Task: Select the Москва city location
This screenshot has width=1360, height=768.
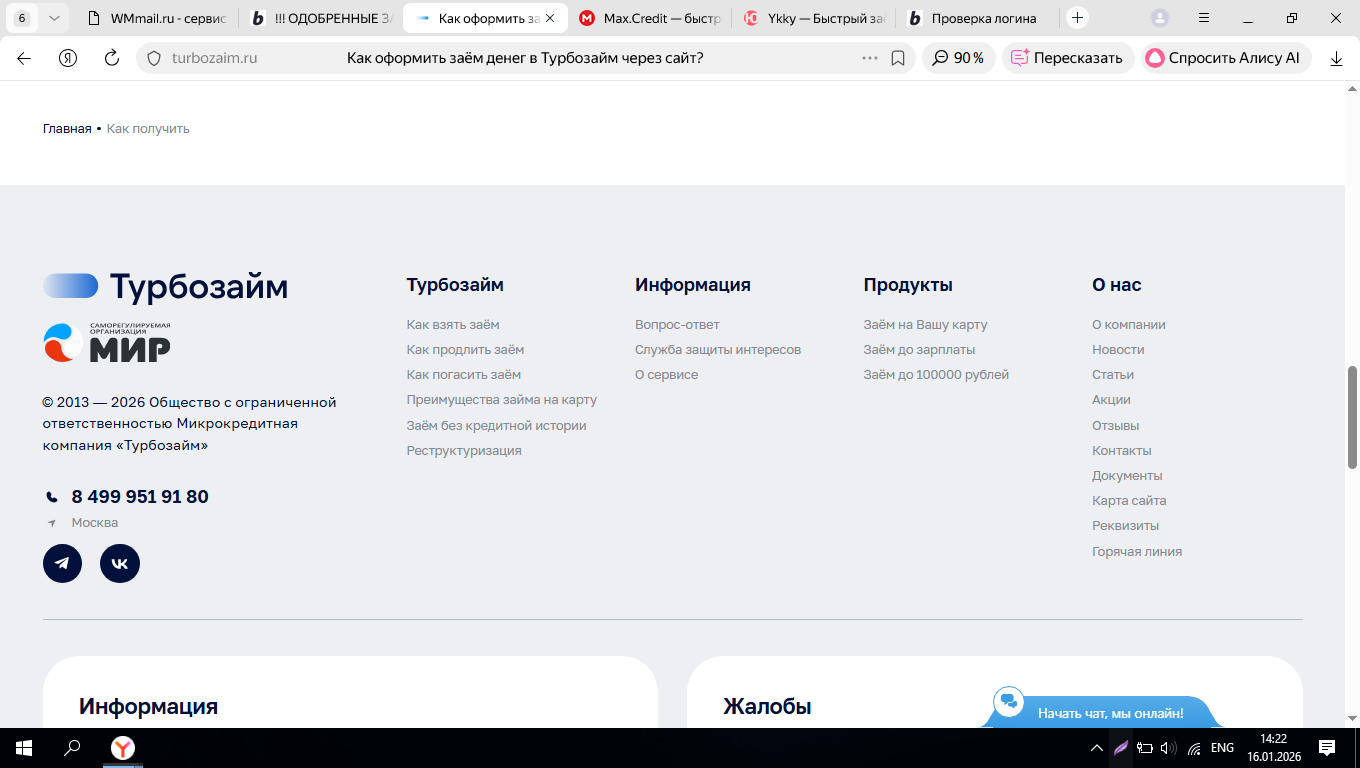Action: 95,522
